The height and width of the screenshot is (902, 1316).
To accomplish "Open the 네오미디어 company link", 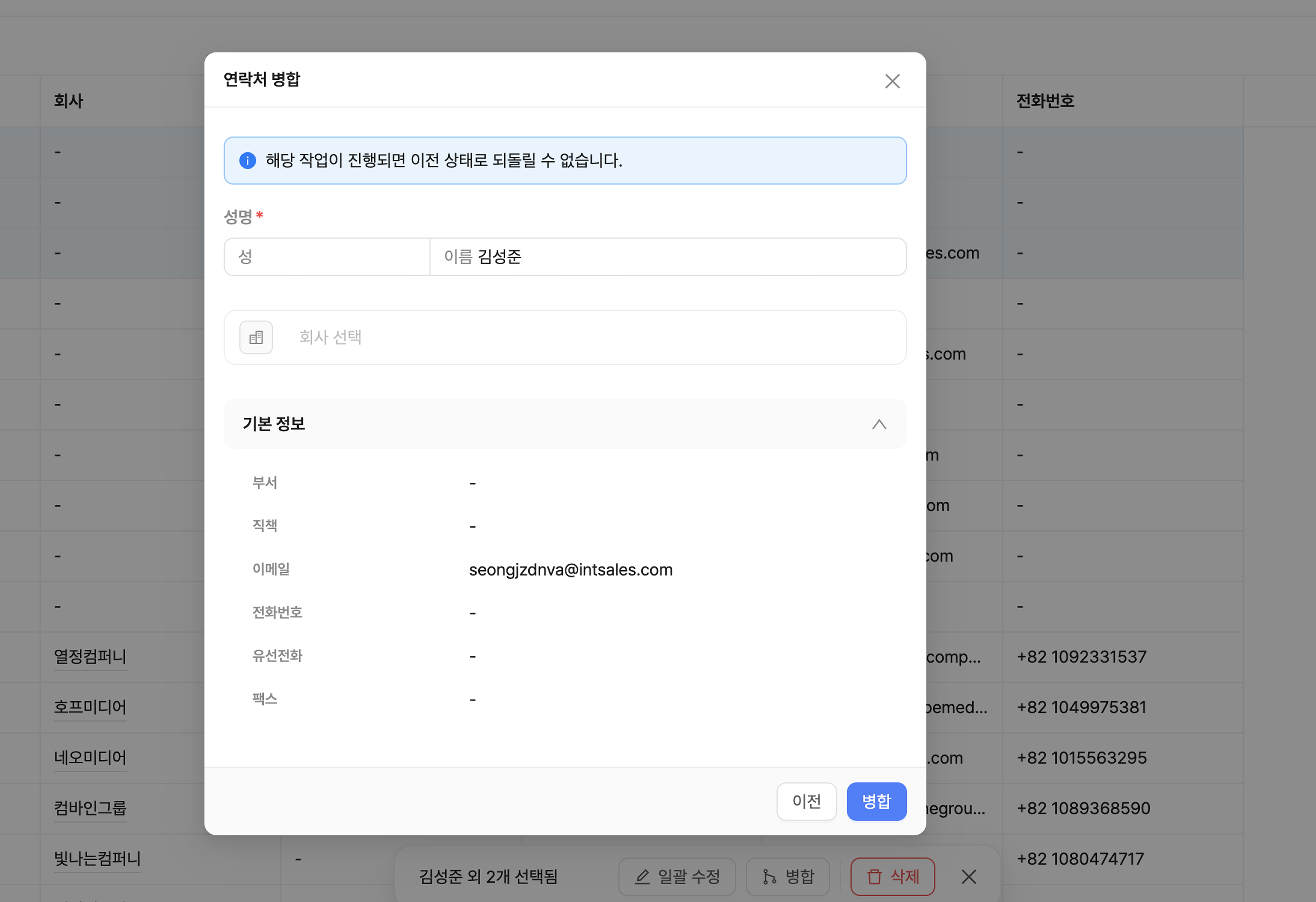I will click(90, 757).
